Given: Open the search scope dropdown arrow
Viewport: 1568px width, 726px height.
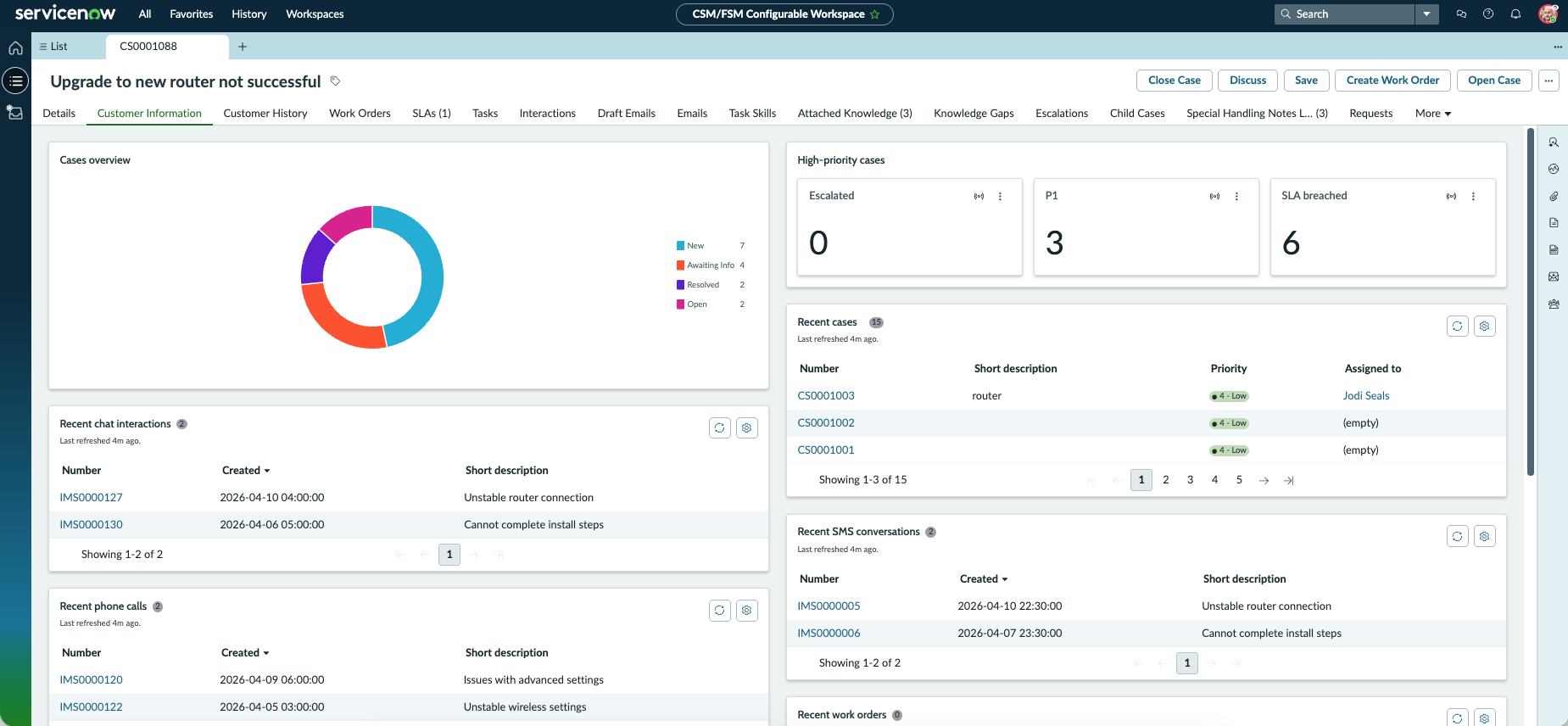Looking at the screenshot, I should [1427, 14].
